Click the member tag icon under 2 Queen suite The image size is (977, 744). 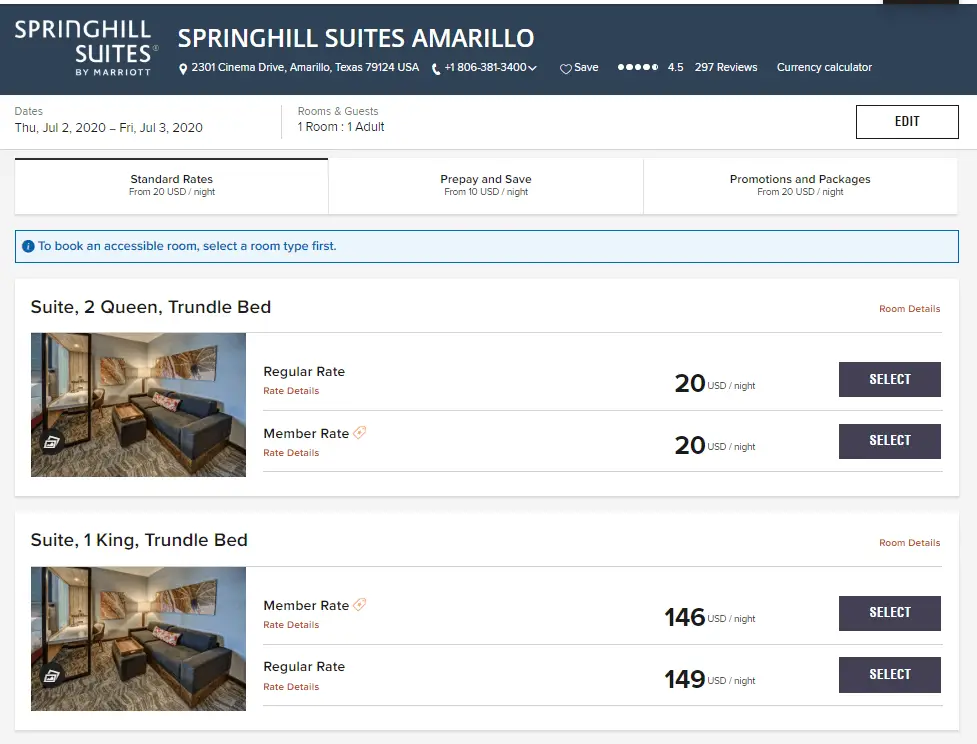[x=360, y=433]
